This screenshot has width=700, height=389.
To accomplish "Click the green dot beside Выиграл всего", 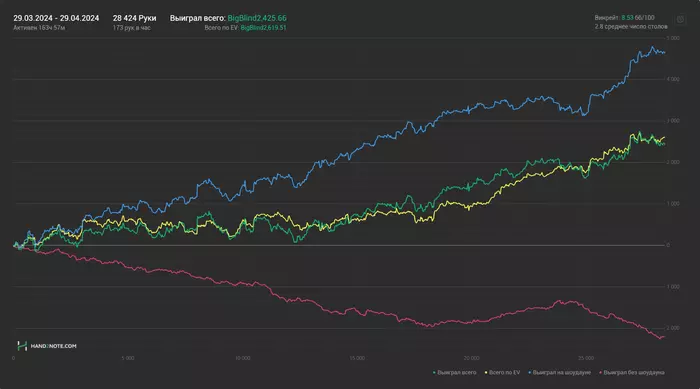I will 434,372.
